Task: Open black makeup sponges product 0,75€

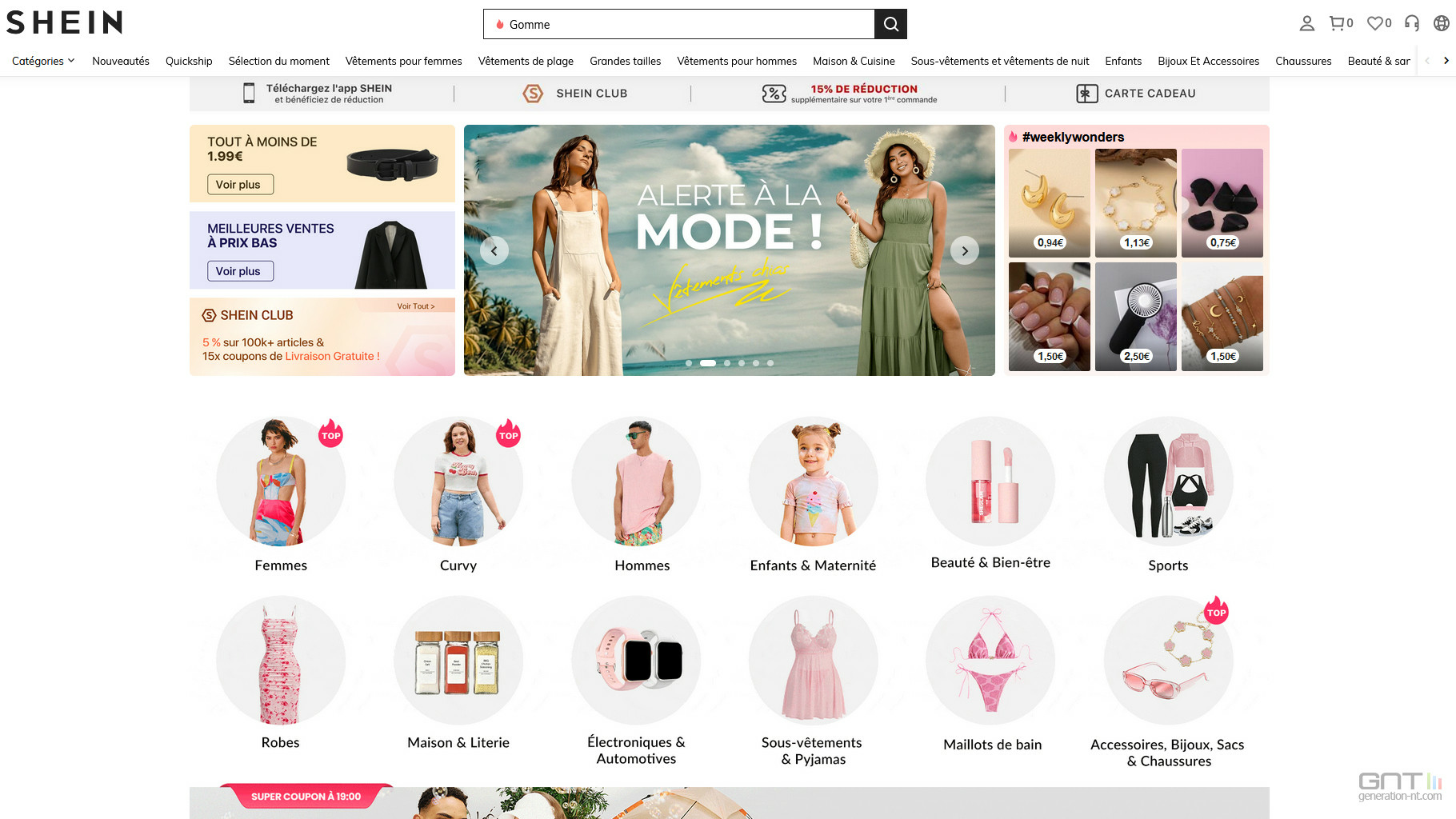Action: [x=1222, y=203]
